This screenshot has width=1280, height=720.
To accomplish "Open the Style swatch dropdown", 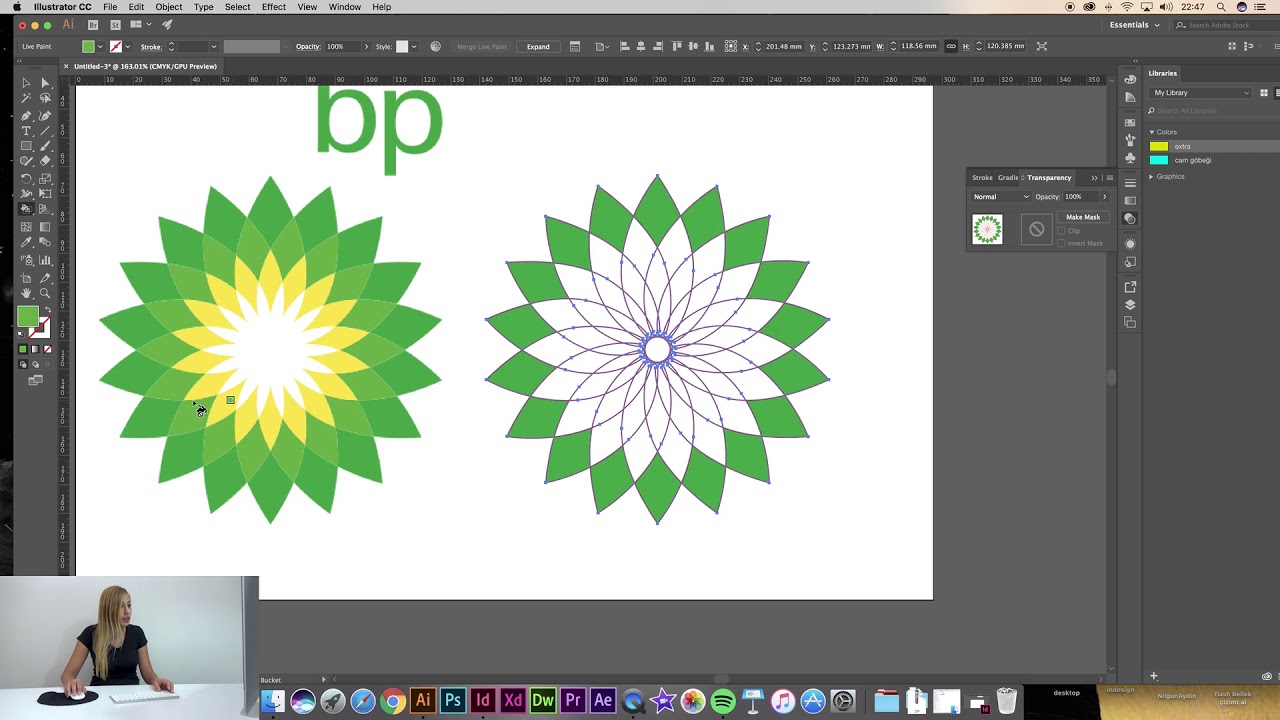I will coord(414,46).
